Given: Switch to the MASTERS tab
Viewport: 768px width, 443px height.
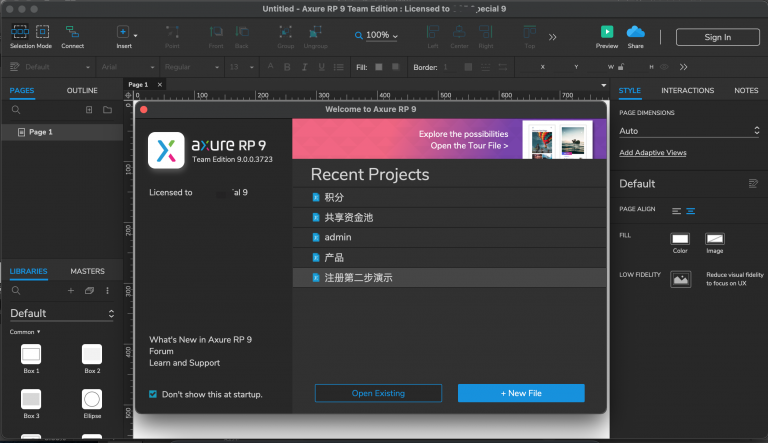Looking at the screenshot, I should pos(87,271).
